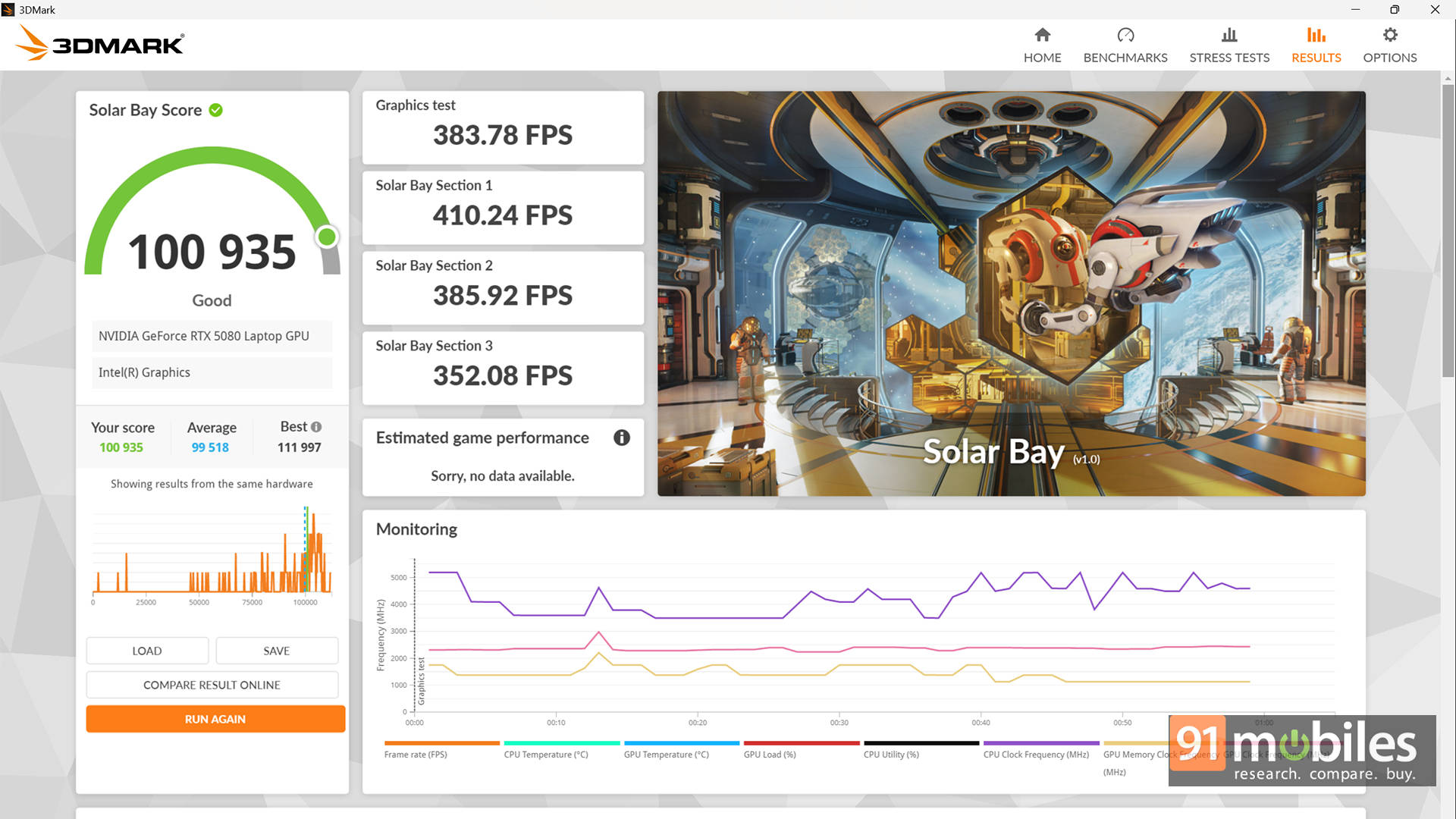Viewport: 1456px width, 819px height.
Task: Click Solar Bay Section 3 352.08 FPS
Action: 503,369
